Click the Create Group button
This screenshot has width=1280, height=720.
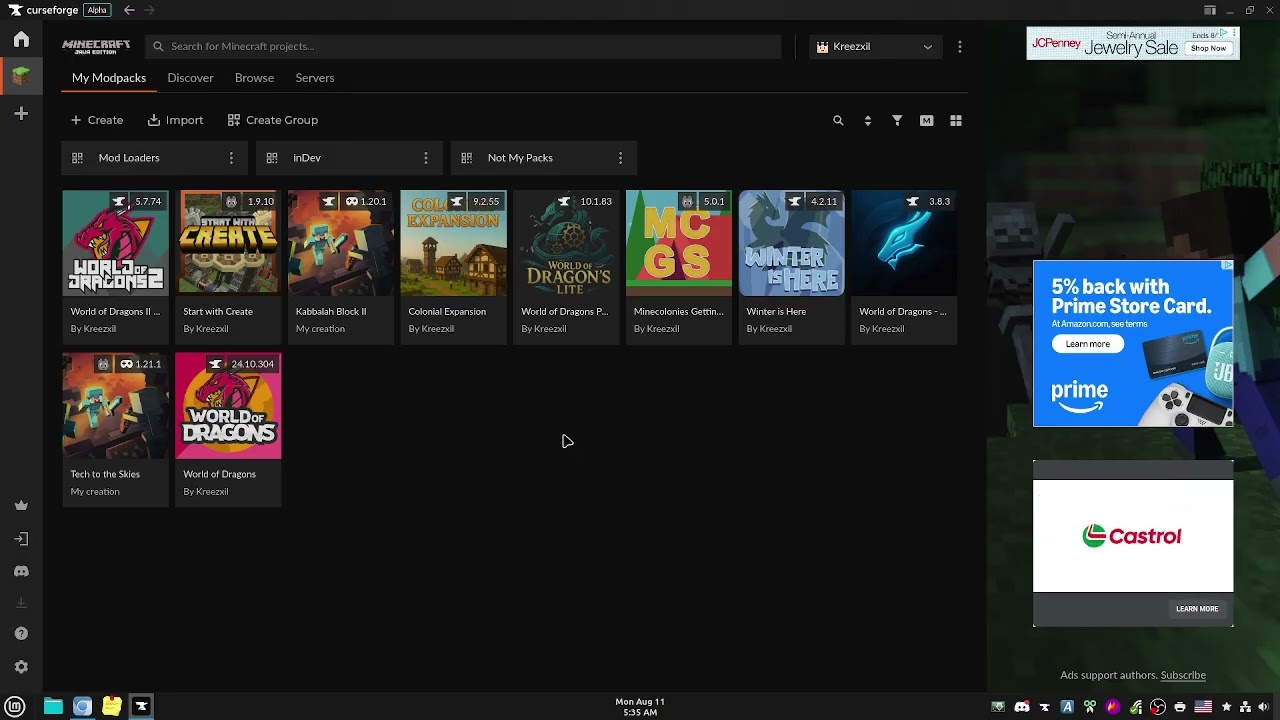tap(273, 120)
